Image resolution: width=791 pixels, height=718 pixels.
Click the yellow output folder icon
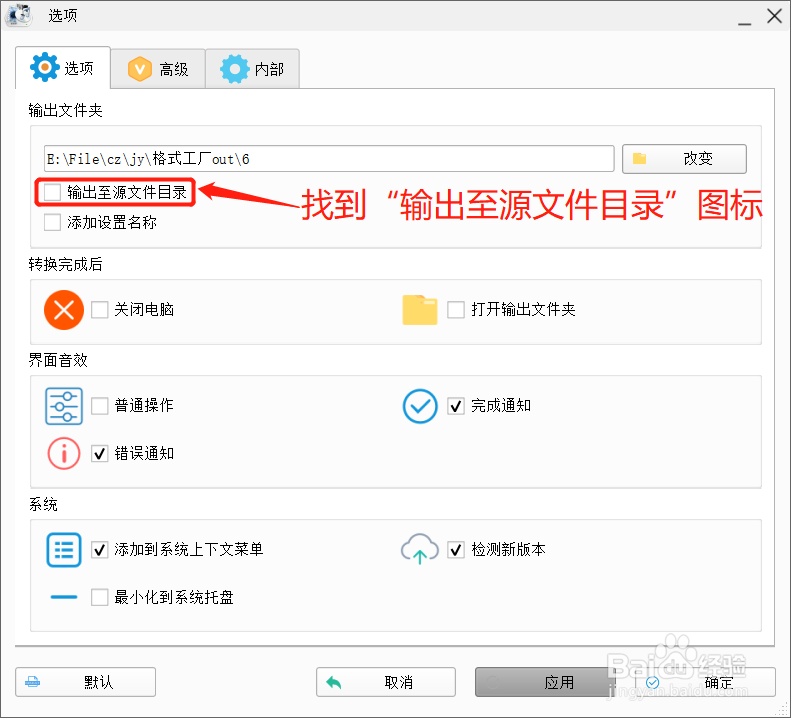pyautogui.click(x=420, y=309)
